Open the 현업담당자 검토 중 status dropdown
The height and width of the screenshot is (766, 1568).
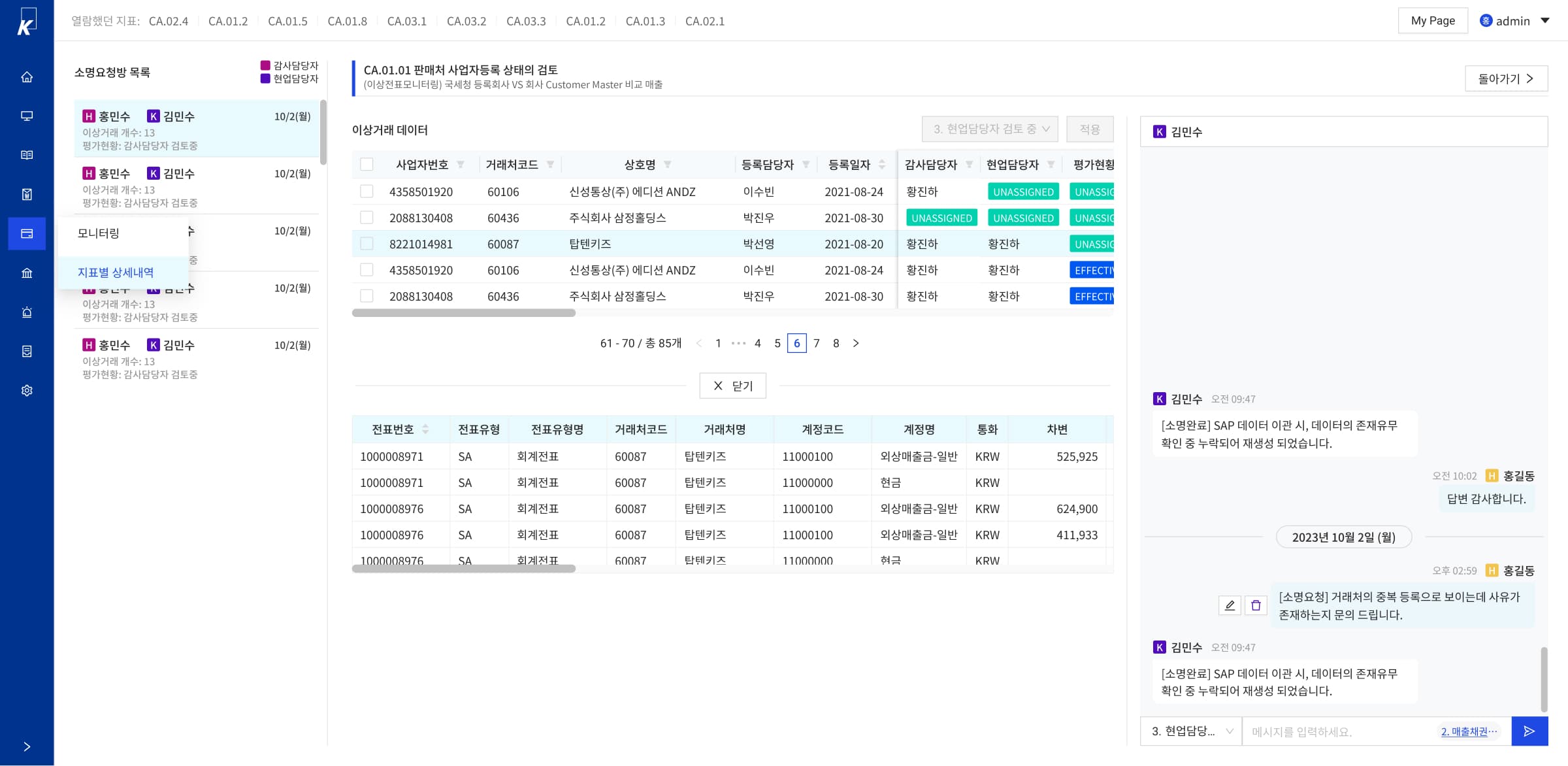point(990,129)
